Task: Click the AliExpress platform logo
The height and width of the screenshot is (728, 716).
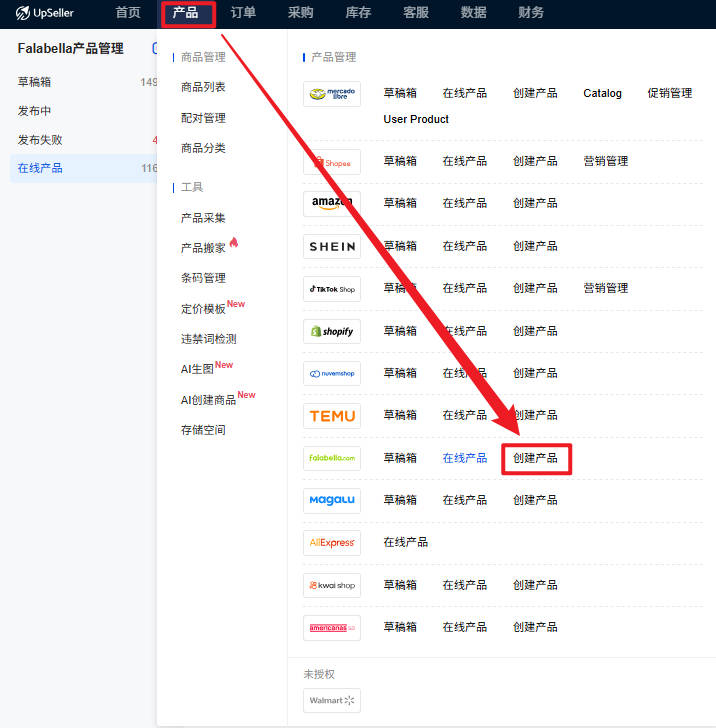Action: coord(332,543)
